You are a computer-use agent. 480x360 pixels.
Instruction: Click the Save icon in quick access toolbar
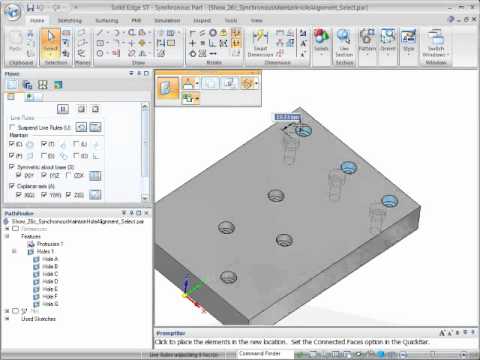click(31, 7)
